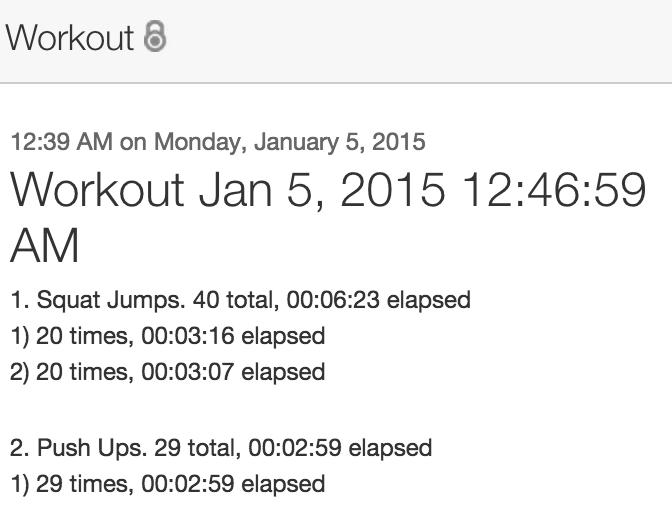Select the Push Ups exercise name
Screen dimensions: 672x510
85,447
